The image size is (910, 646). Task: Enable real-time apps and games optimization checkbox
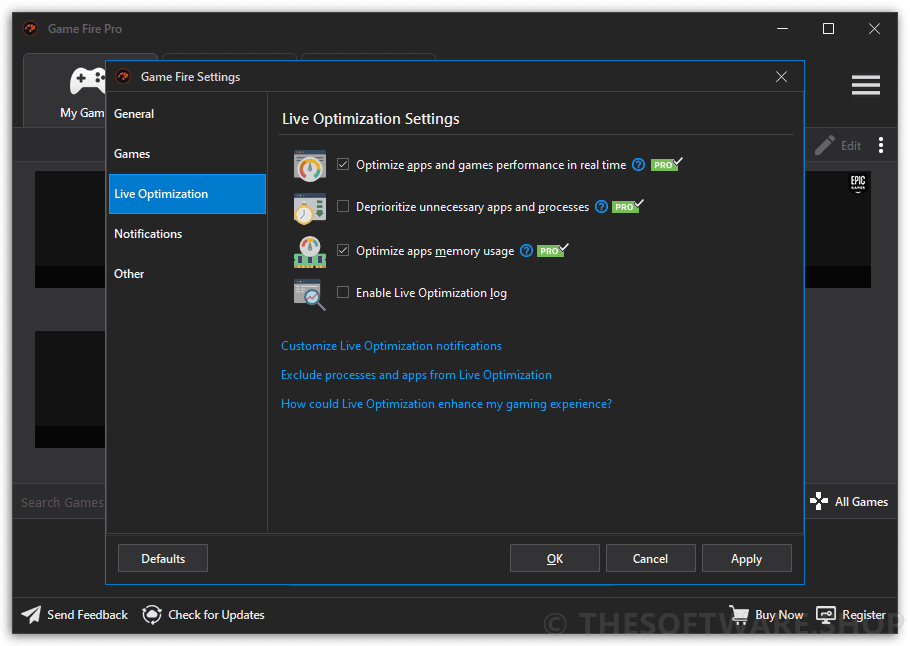pos(343,164)
